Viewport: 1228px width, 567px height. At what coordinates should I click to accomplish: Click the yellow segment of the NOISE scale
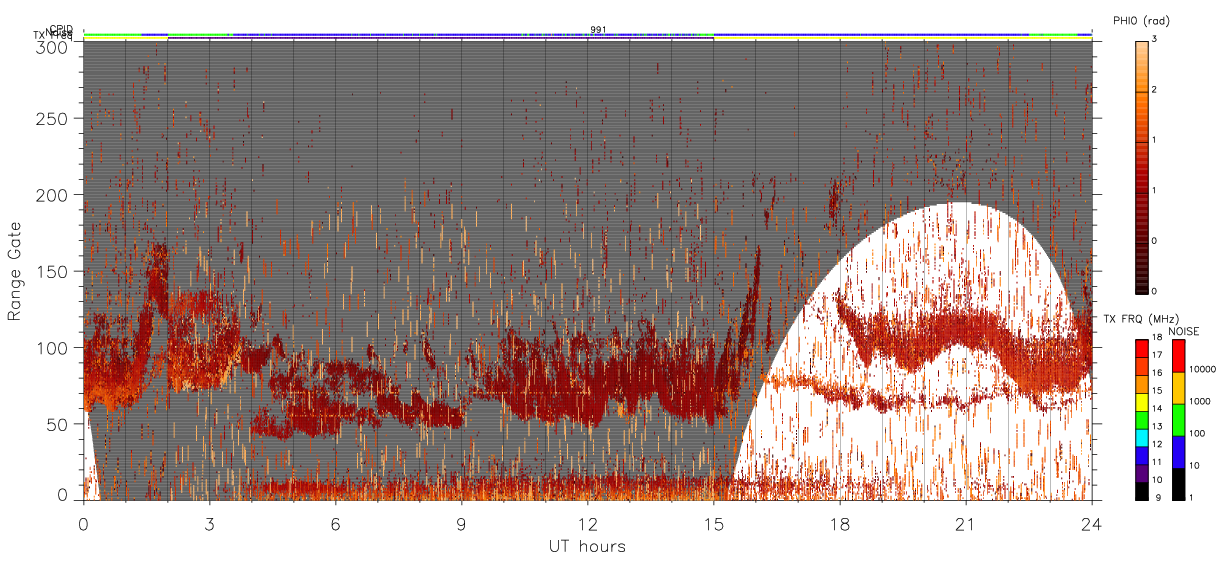point(1178,388)
